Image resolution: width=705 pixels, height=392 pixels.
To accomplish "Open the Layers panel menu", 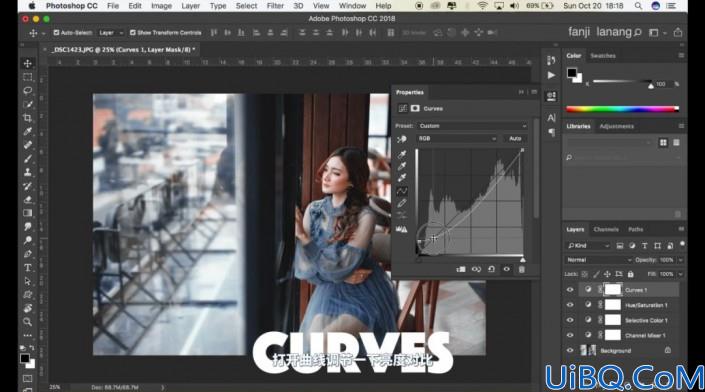I will pyautogui.click(x=681, y=229).
